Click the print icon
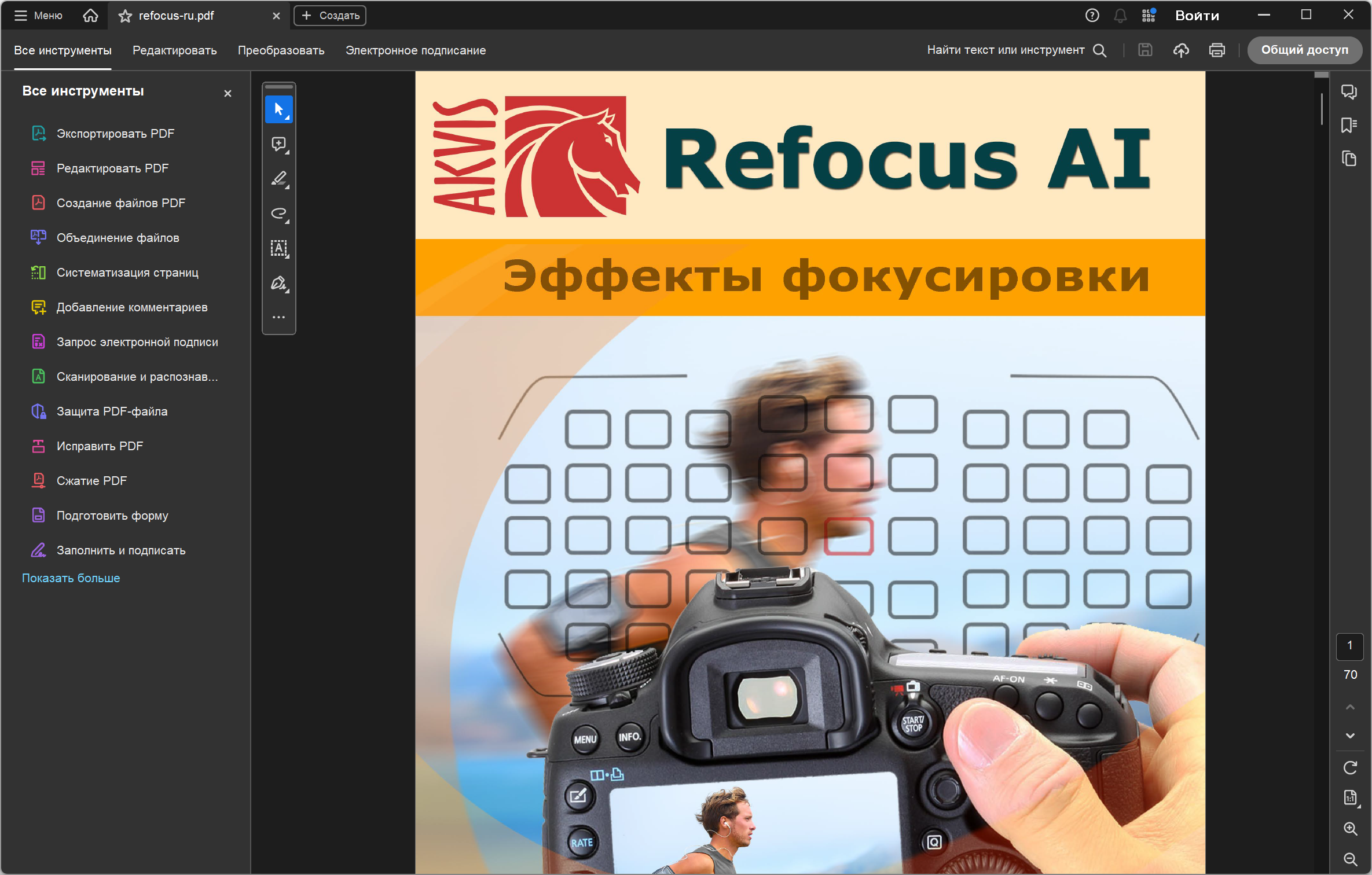The height and width of the screenshot is (875, 1372). pos(1217,50)
